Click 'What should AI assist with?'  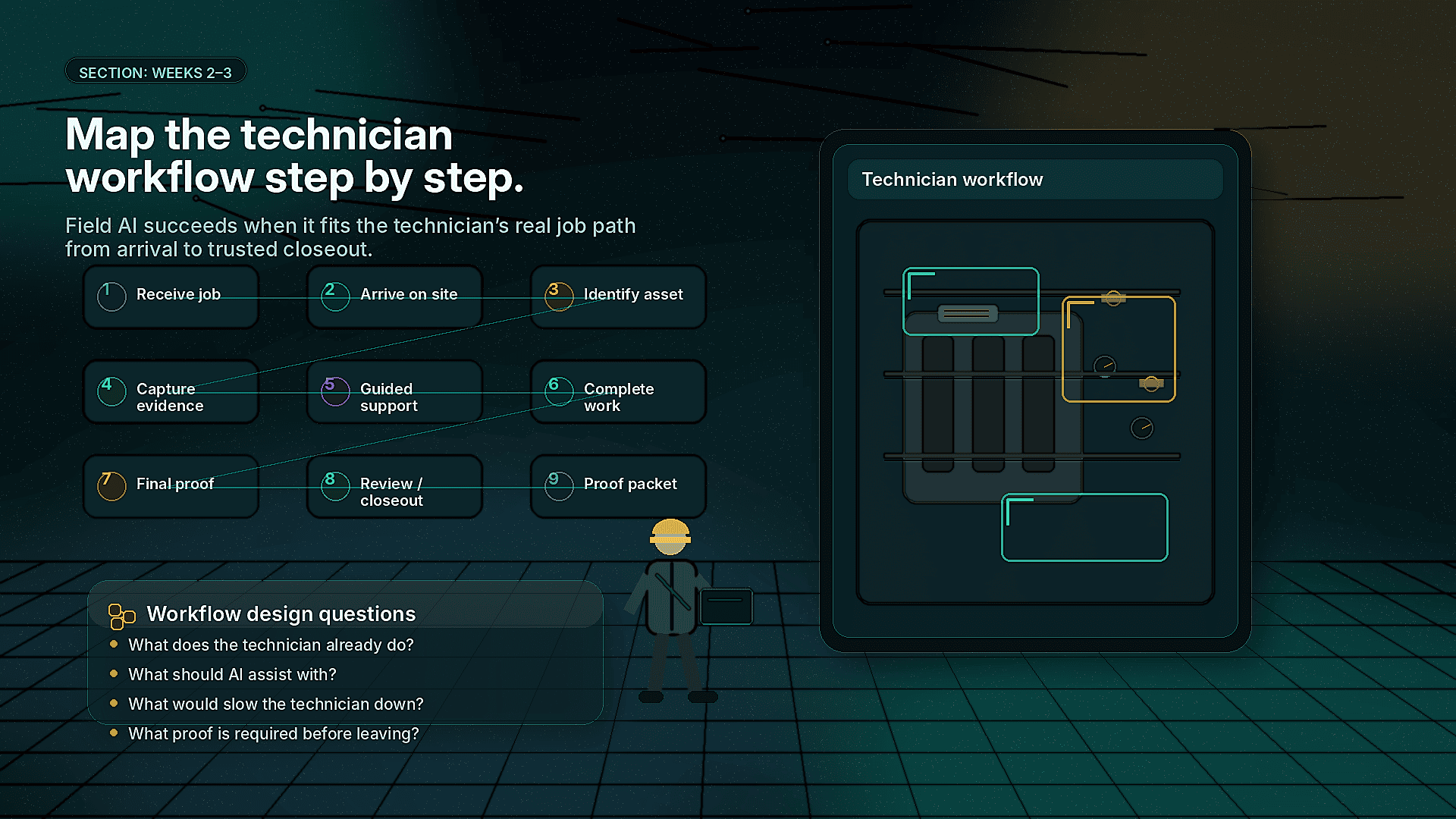coord(232,674)
